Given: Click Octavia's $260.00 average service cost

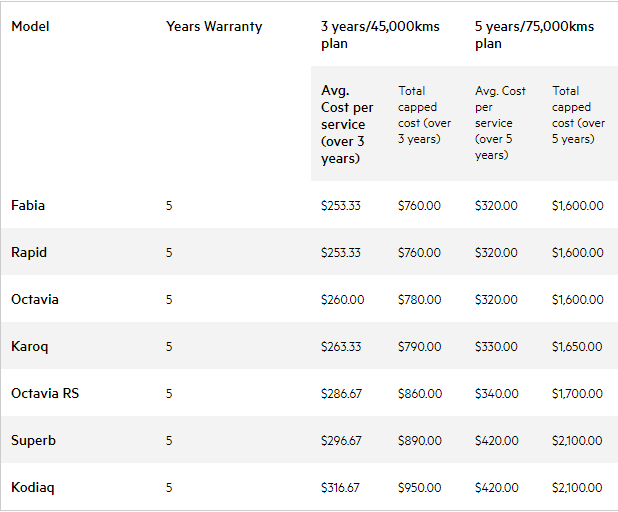Looking at the screenshot, I should pyautogui.click(x=342, y=300).
